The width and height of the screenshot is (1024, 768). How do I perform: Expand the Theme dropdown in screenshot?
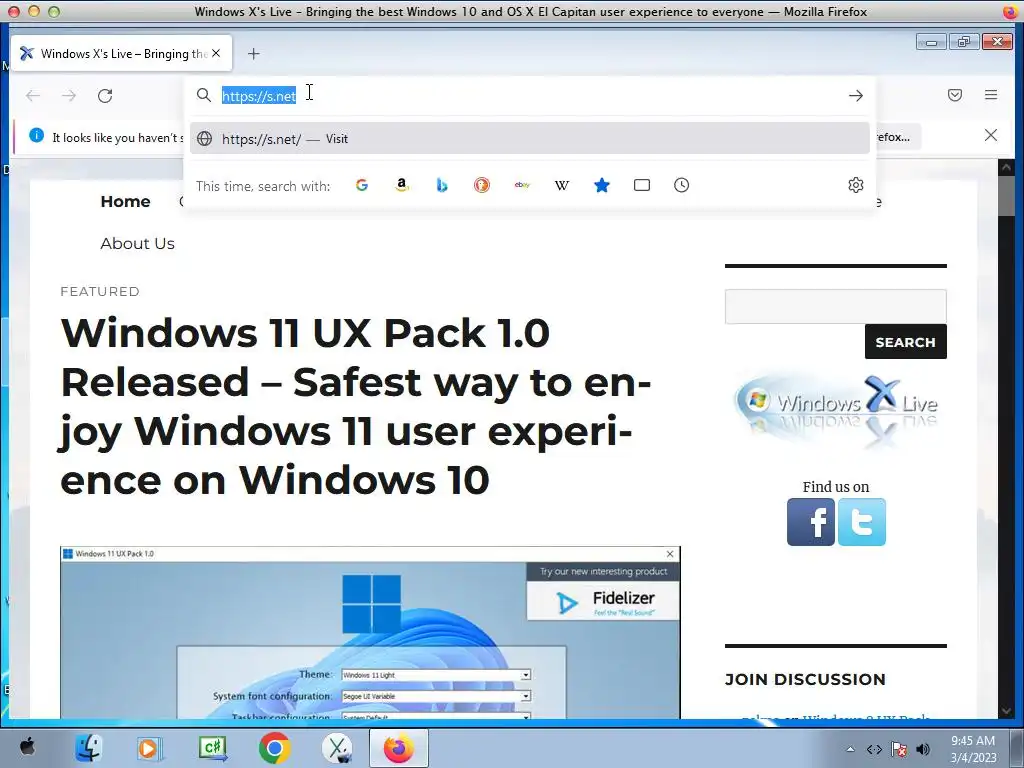[x=525, y=675]
